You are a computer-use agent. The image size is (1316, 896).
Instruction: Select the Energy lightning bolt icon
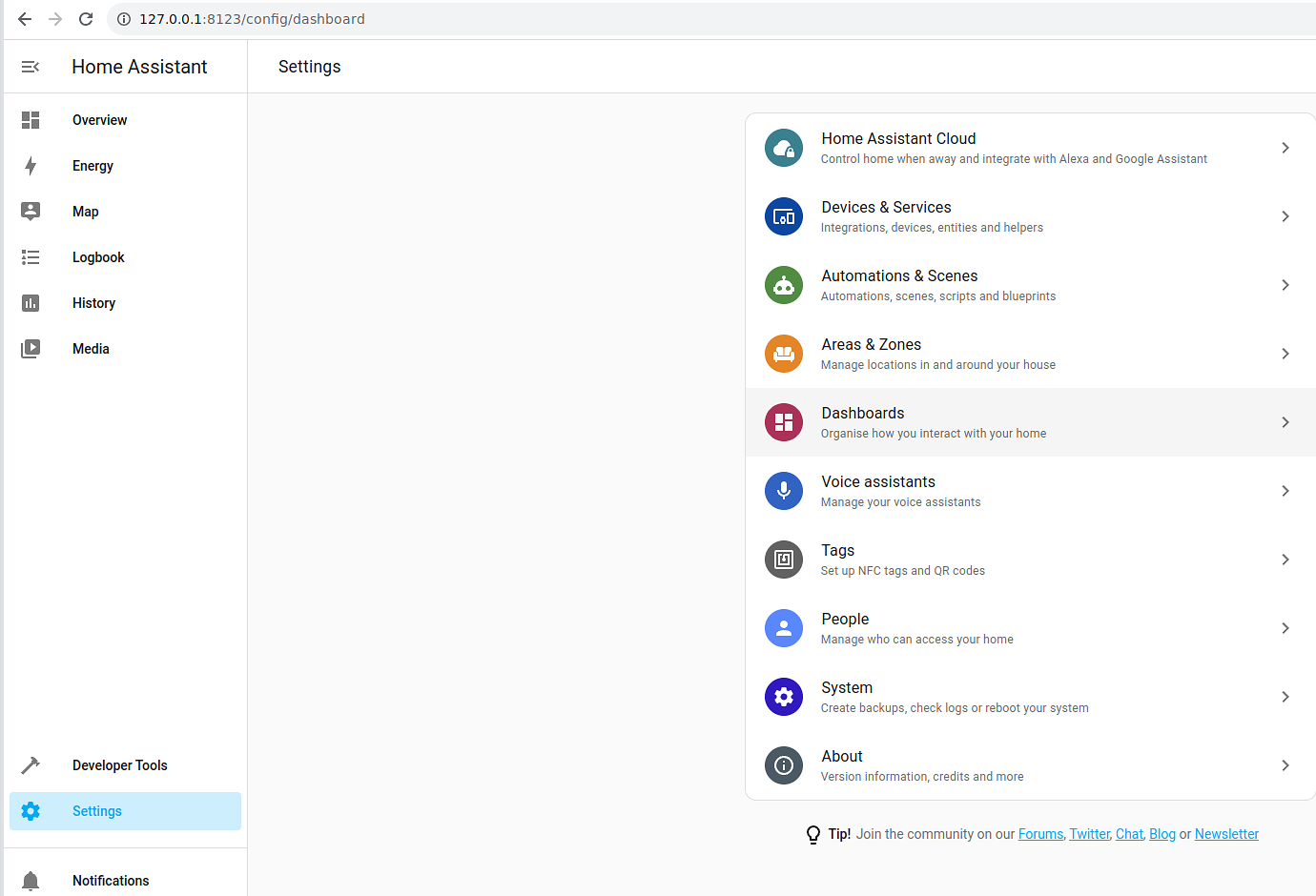[x=31, y=165]
